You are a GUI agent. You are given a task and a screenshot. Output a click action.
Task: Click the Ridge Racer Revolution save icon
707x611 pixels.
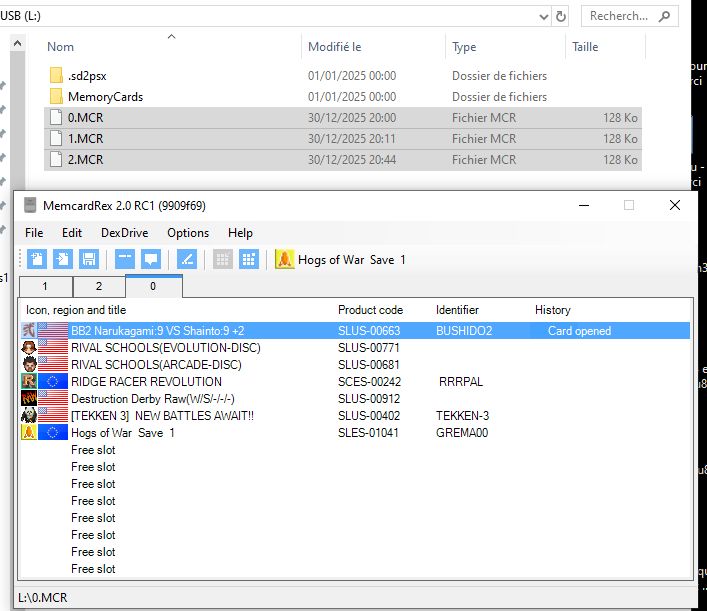29,381
